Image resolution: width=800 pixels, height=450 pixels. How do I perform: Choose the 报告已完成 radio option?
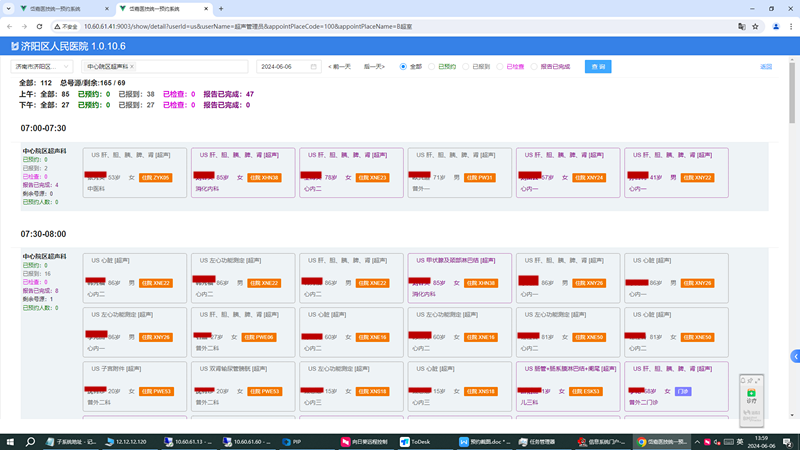coord(534,67)
